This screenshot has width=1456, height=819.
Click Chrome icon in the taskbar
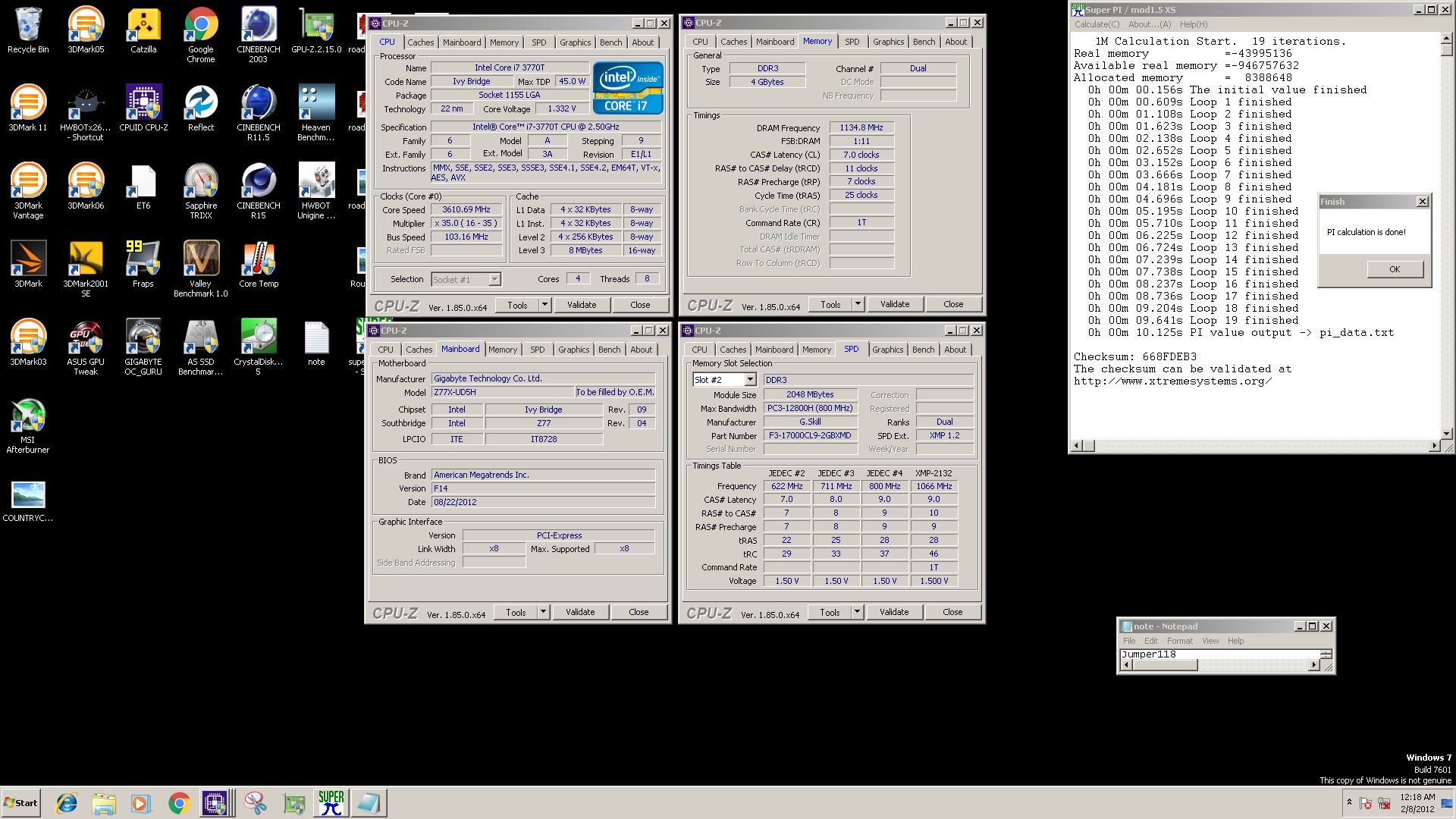coord(179,803)
